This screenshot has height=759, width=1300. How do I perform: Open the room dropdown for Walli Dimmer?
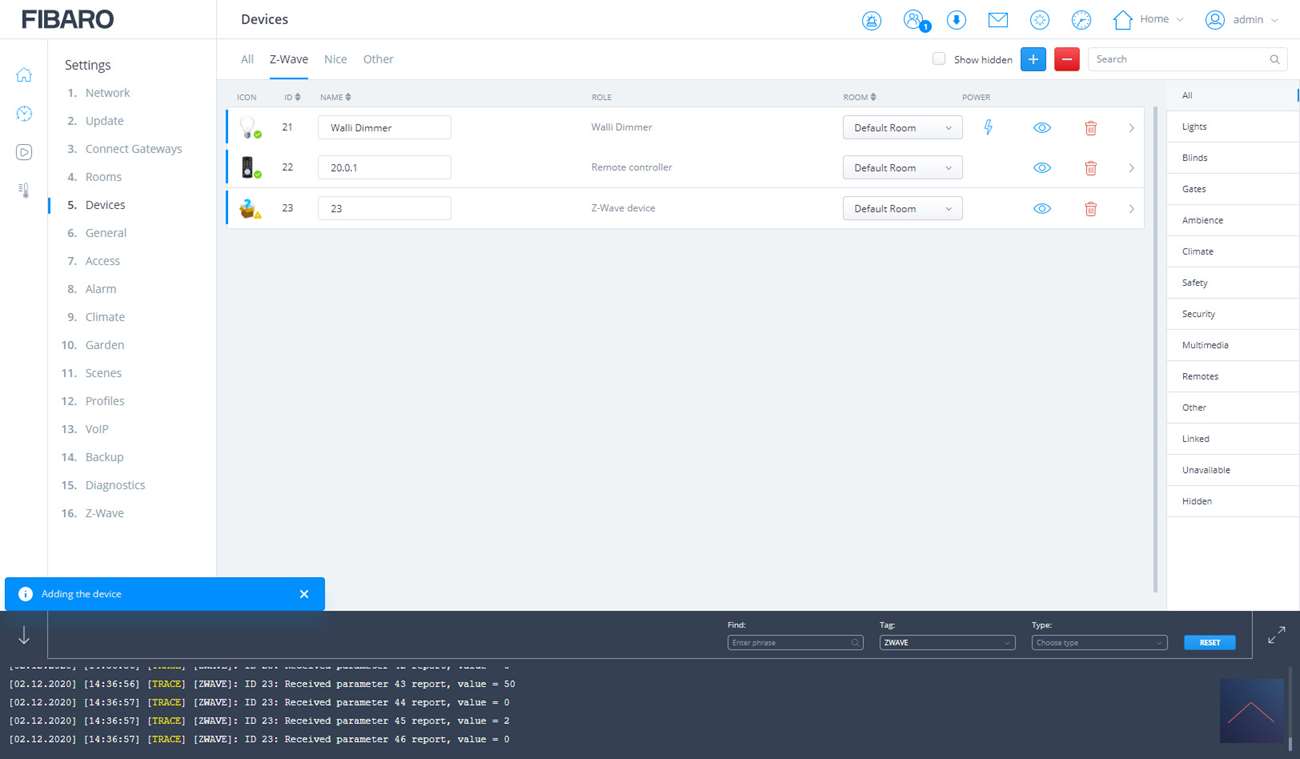click(902, 128)
